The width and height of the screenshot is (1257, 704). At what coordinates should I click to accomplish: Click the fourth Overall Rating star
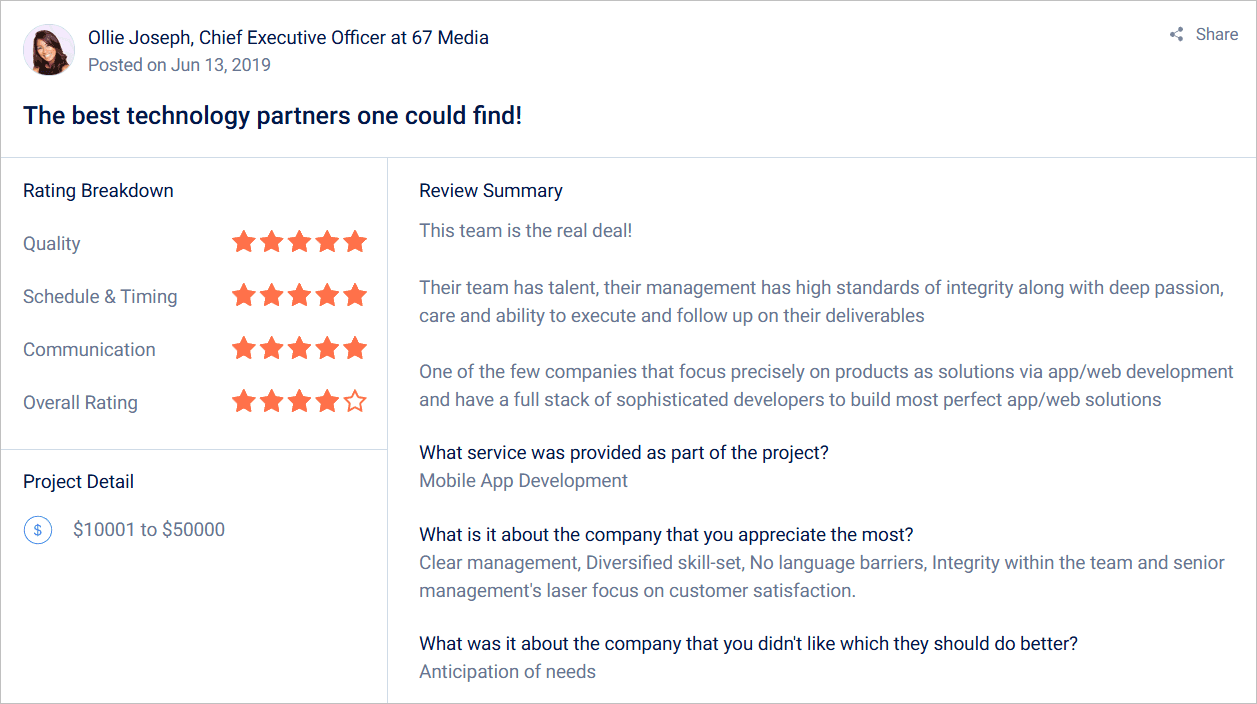pos(327,402)
